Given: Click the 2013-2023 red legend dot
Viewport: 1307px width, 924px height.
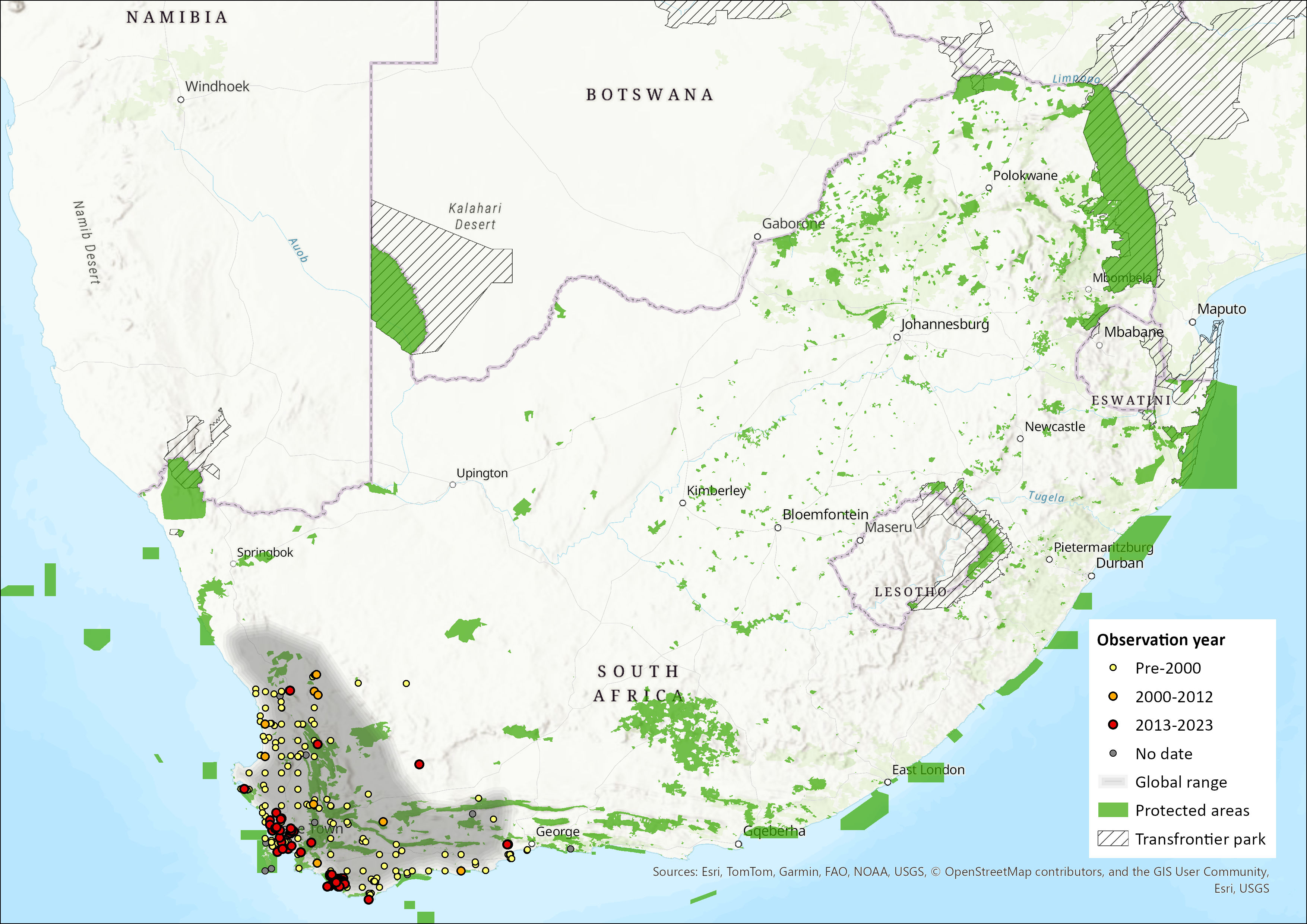Looking at the screenshot, I should [1113, 725].
